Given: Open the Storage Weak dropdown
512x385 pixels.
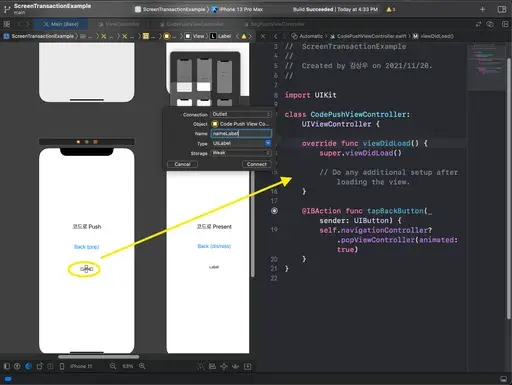Looking at the screenshot, I should click(241, 153).
